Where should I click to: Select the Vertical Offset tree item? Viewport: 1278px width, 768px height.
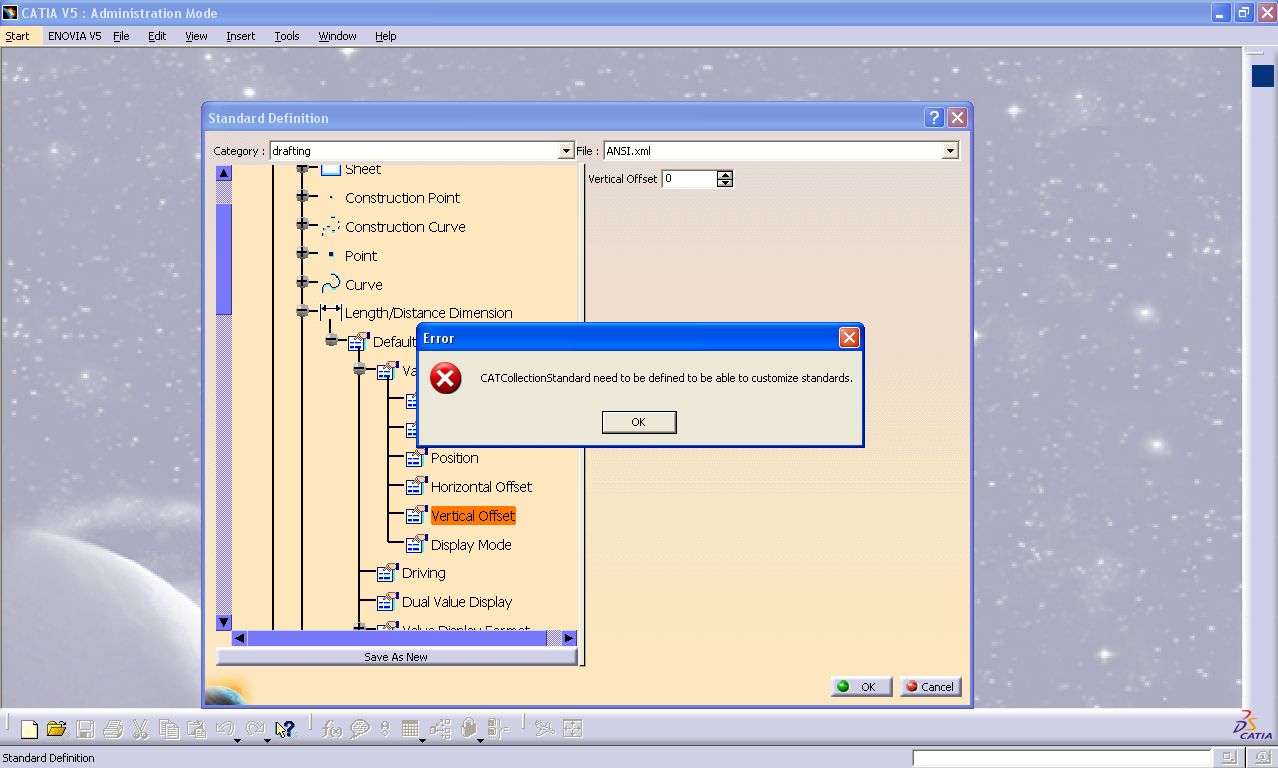(x=473, y=516)
